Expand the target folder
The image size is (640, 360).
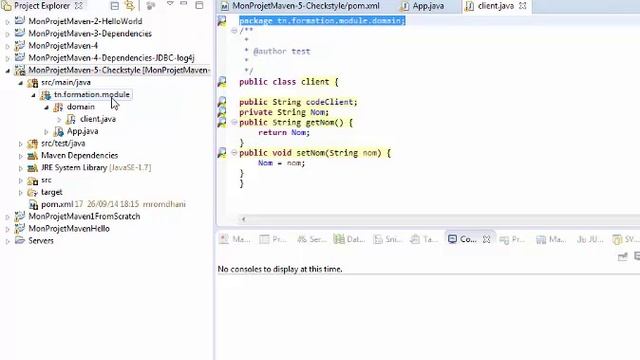tap(20, 193)
